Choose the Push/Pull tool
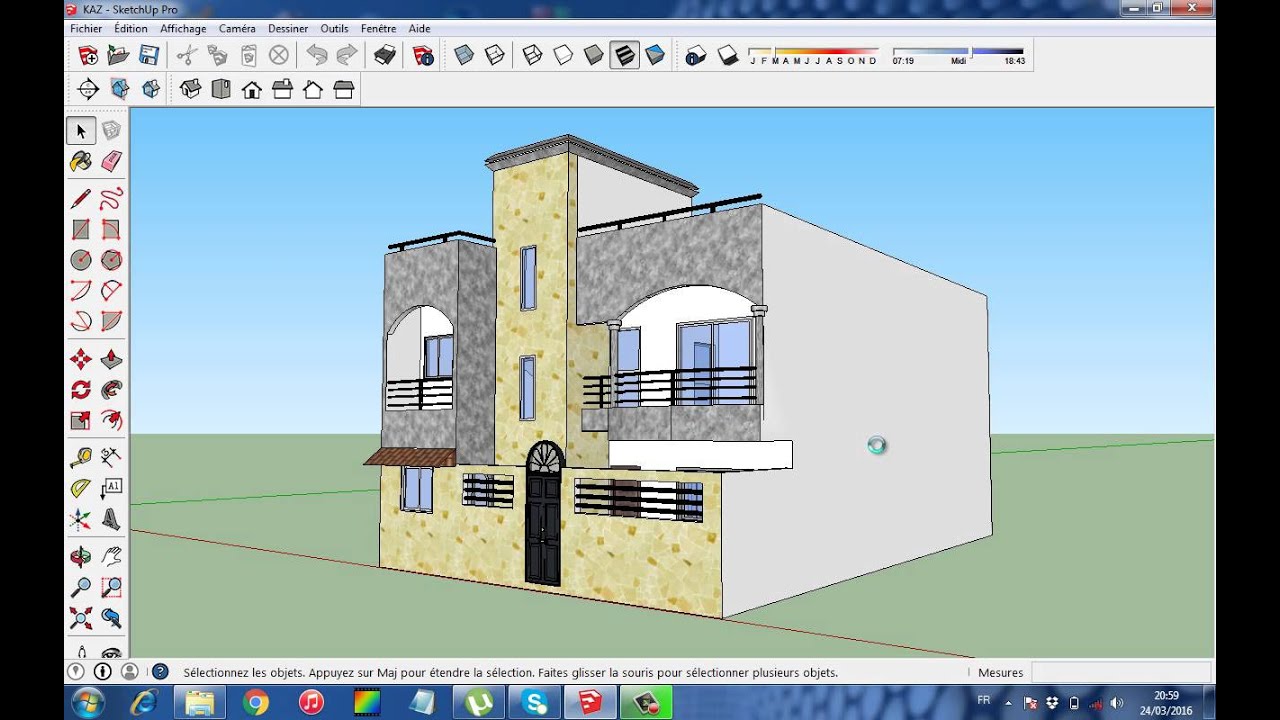Image resolution: width=1280 pixels, height=720 pixels. (111, 359)
